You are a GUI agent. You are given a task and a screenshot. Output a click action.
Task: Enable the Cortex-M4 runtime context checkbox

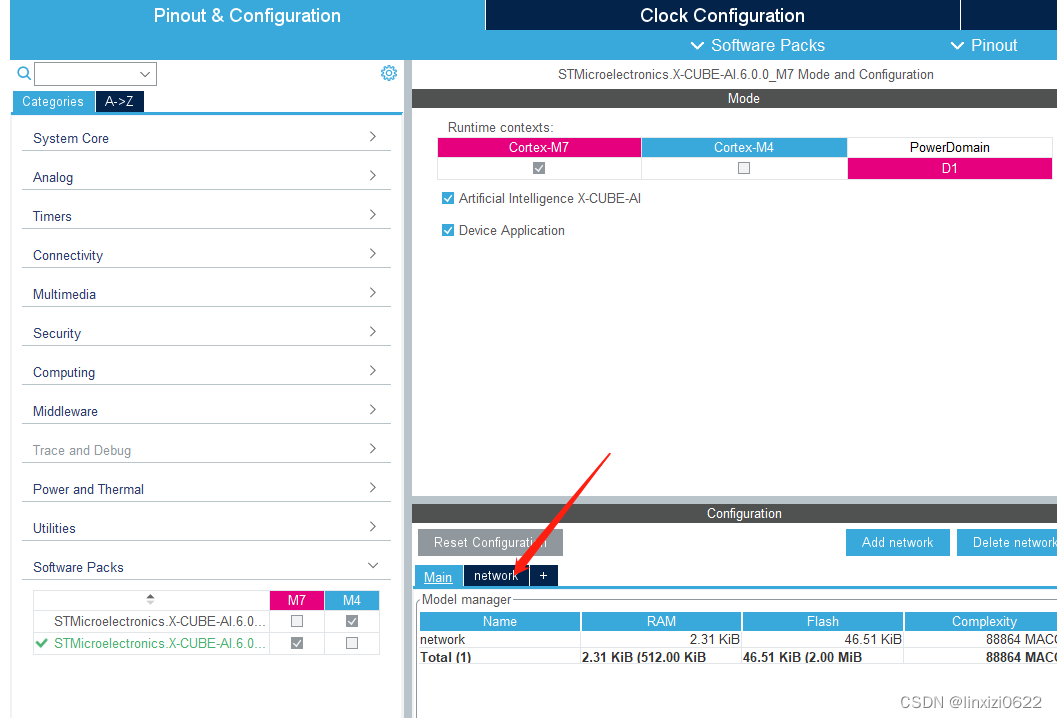pos(744,168)
